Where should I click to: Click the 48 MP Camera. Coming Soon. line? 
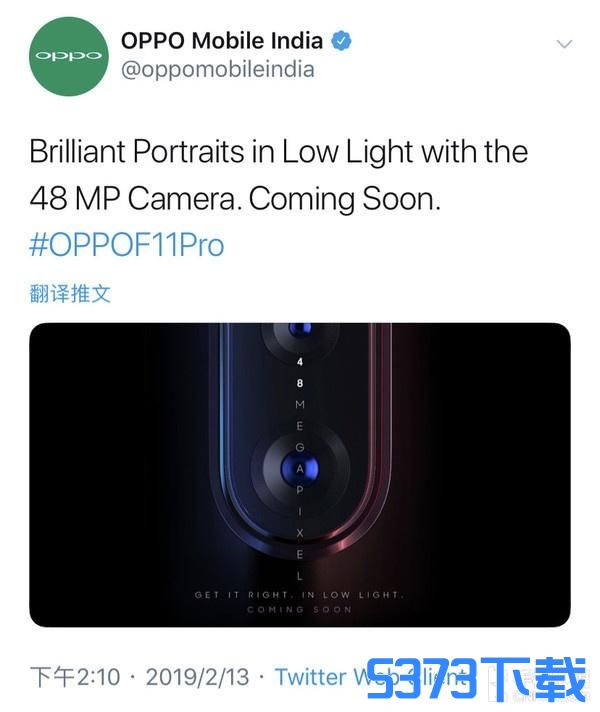(x=235, y=199)
